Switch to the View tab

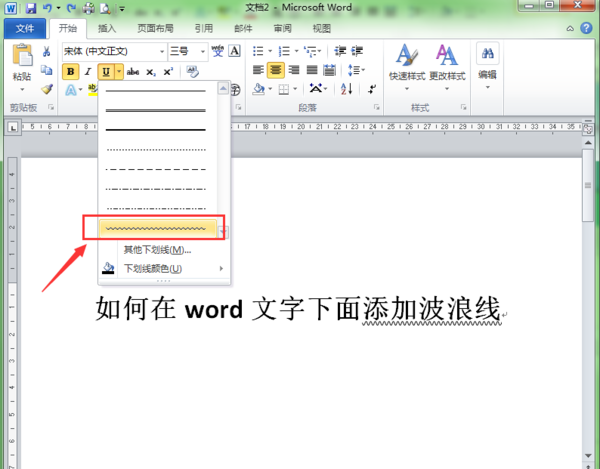tap(321, 28)
